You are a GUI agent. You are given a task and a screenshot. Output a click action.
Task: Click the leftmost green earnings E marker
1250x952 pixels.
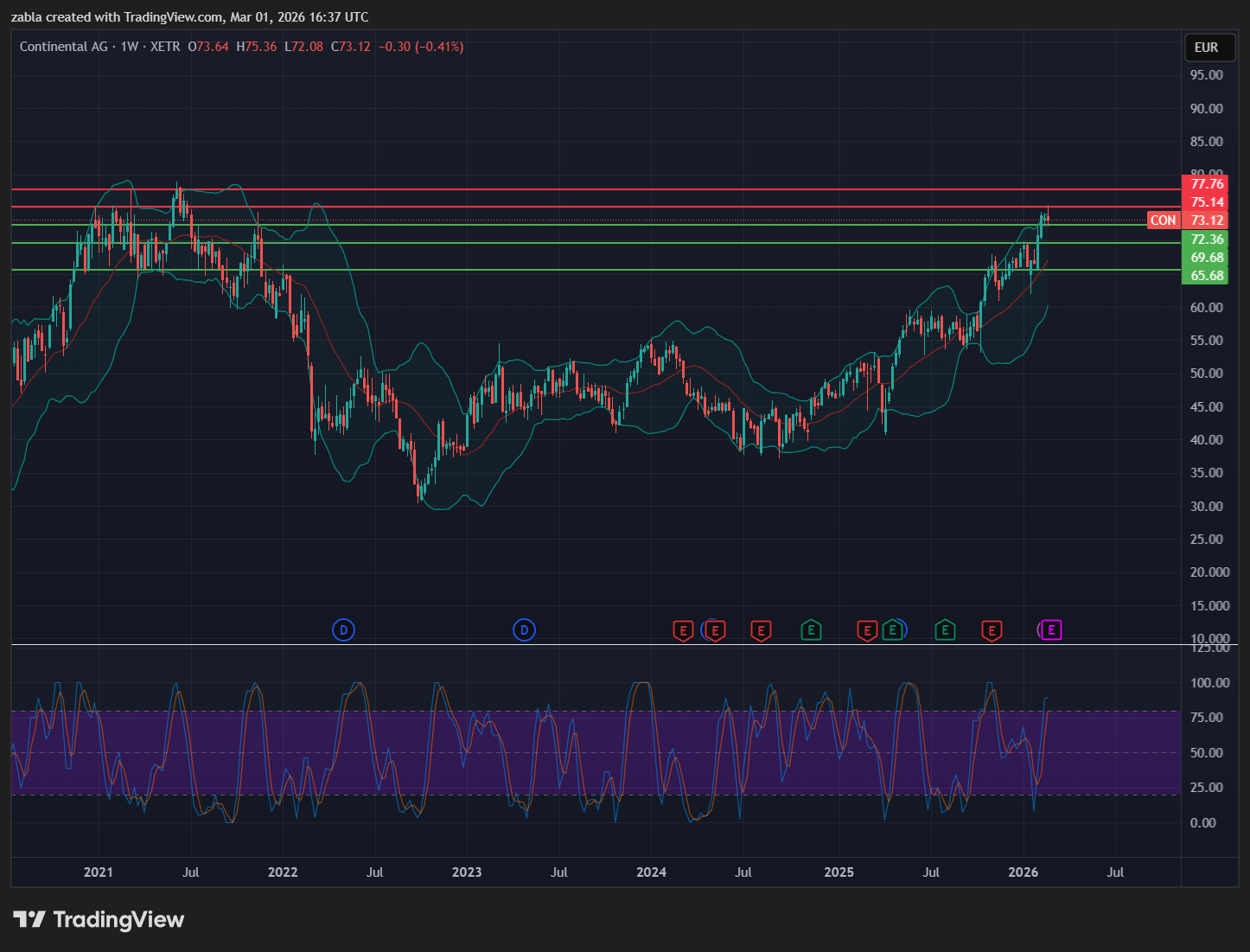tap(810, 630)
